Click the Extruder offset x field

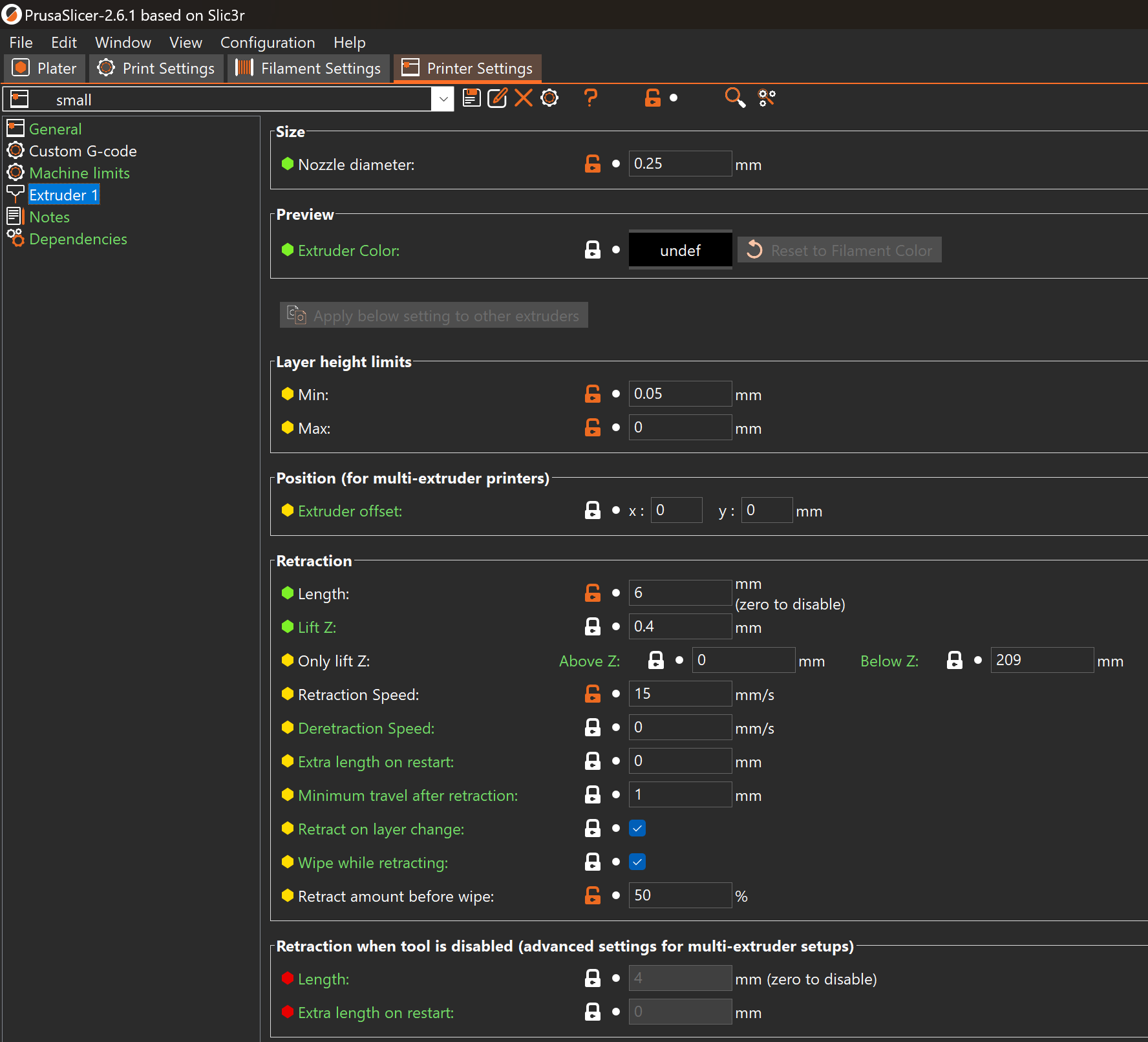676,510
